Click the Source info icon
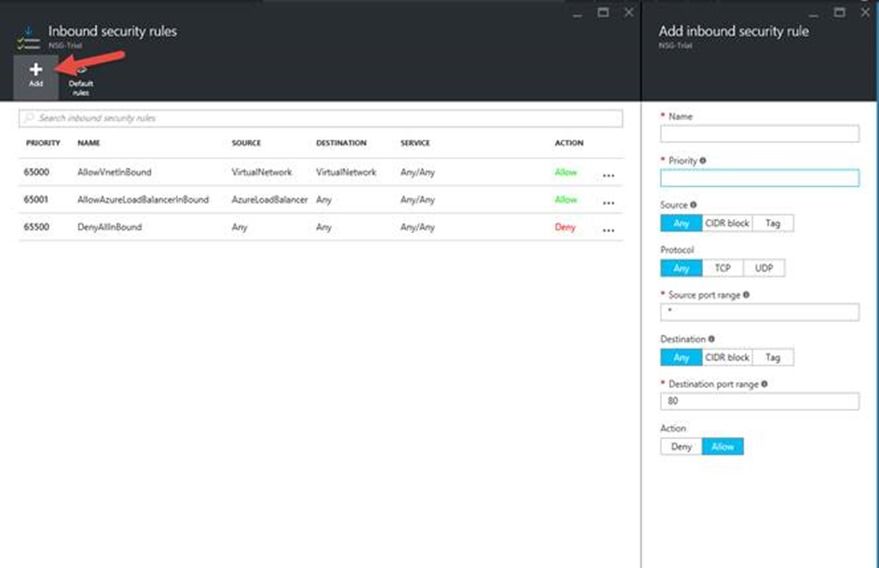879x568 pixels. coord(693,205)
